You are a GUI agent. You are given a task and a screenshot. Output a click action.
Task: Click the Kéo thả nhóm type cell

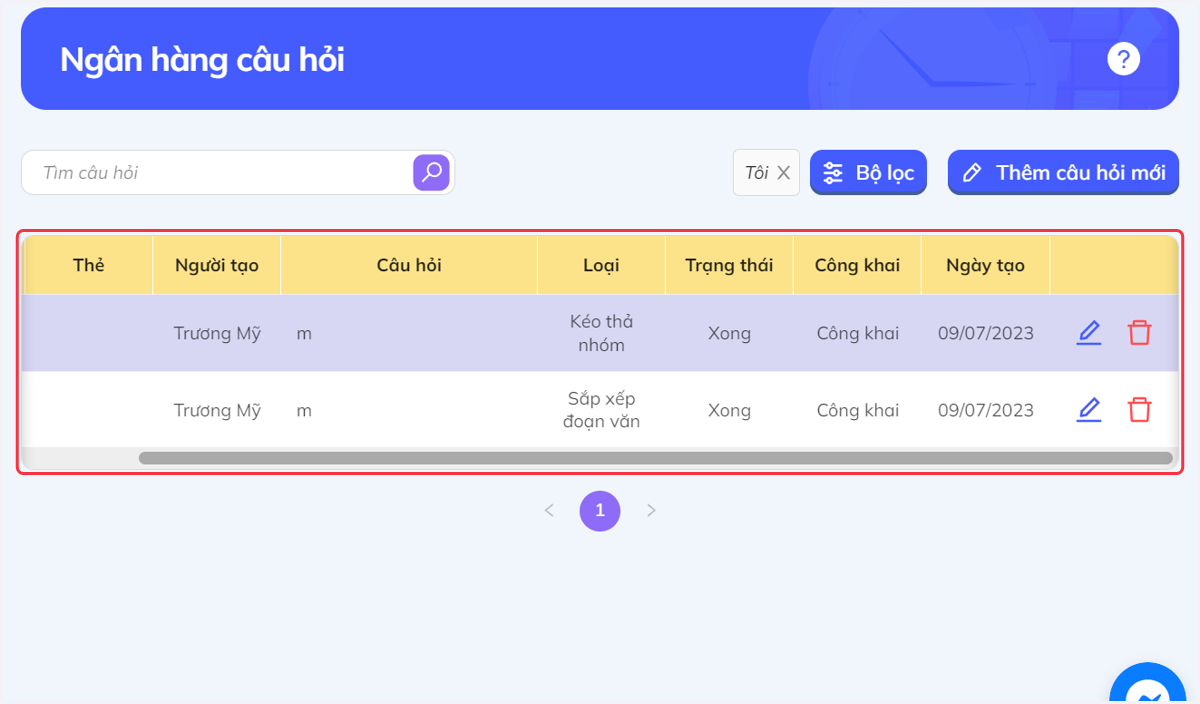(601, 333)
